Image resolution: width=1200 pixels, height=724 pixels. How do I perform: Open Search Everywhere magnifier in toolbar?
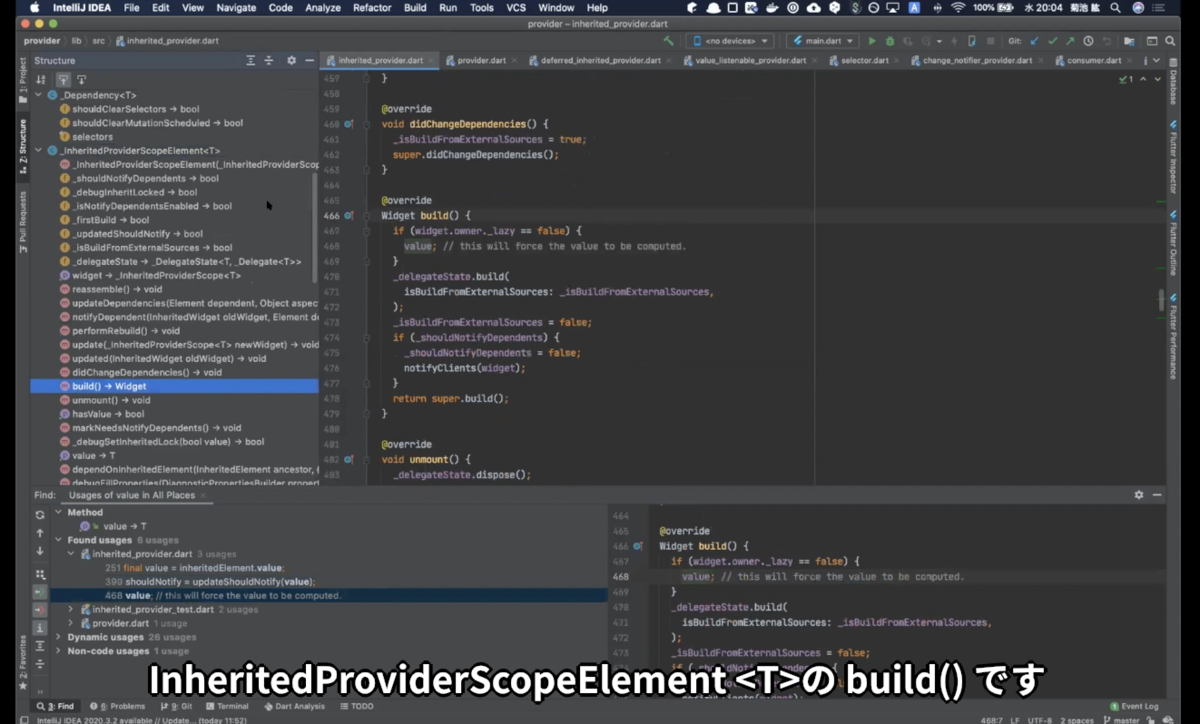click(x=1170, y=41)
